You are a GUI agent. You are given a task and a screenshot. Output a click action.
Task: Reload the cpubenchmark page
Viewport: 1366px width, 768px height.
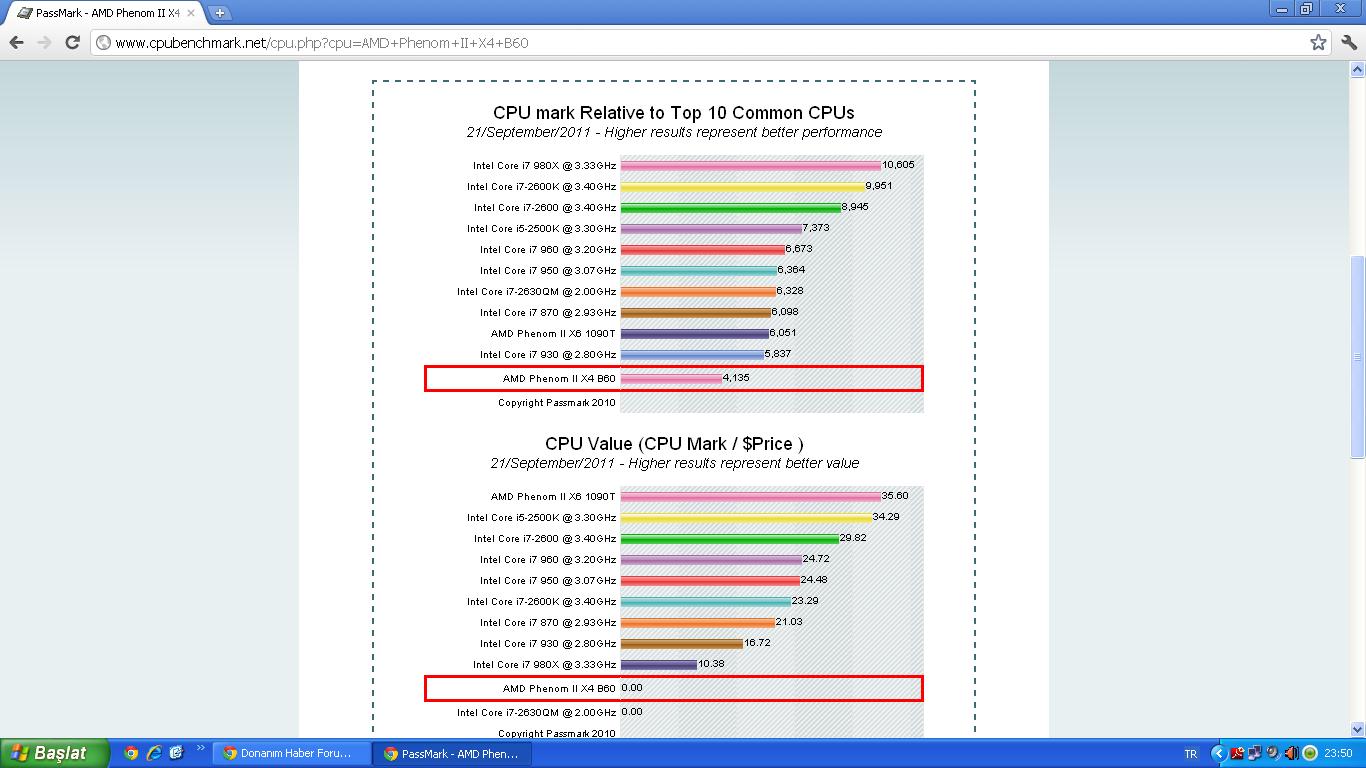click(x=72, y=42)
